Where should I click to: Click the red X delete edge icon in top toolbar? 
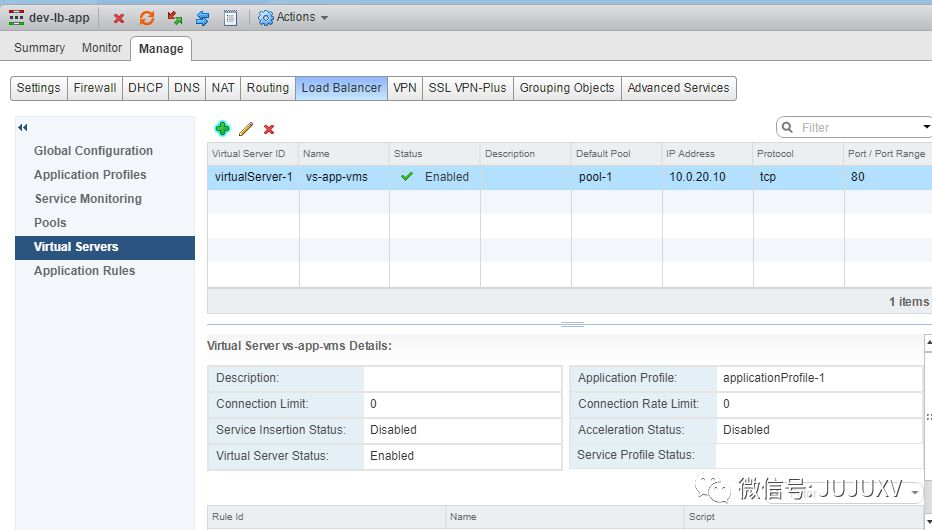point(119,18)
